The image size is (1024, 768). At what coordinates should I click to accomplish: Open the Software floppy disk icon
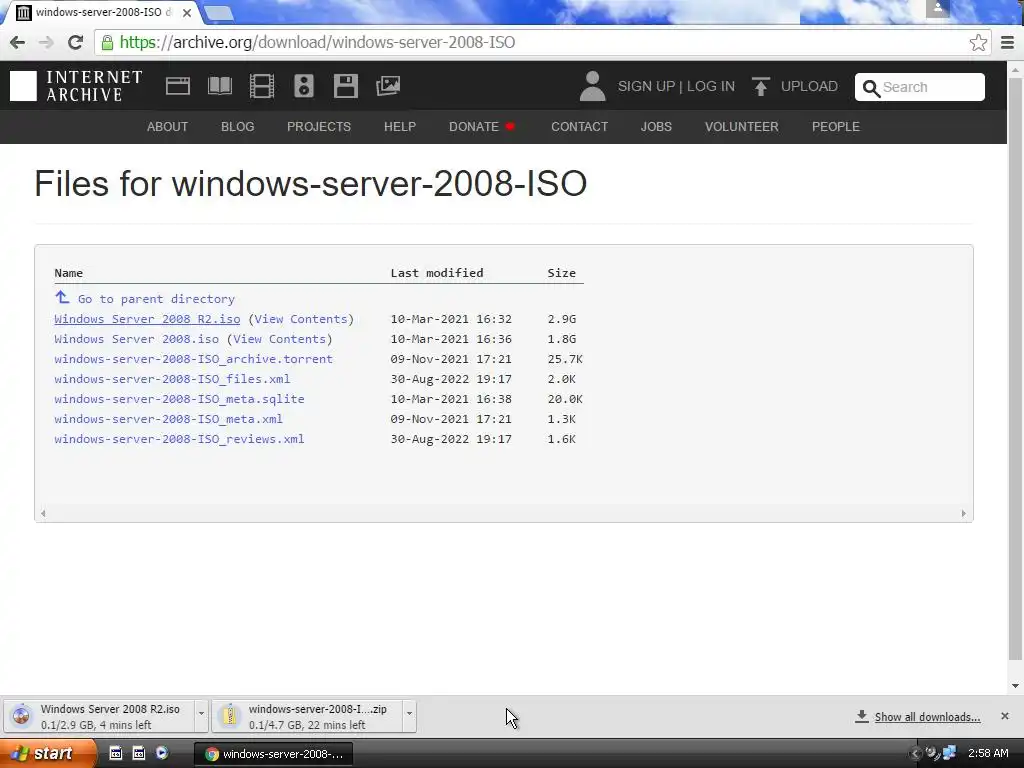[345, 86]
